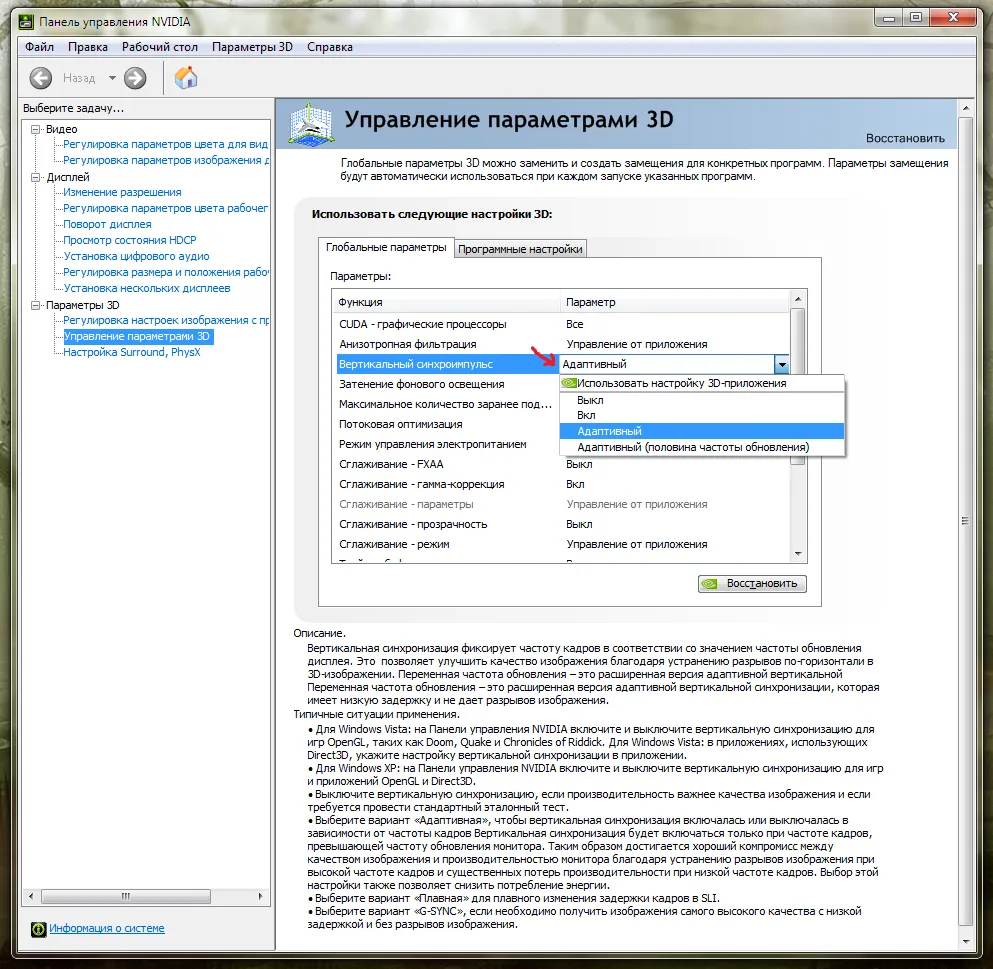Switch to Глобальные параметры tab
This screenshot has height=969, width=993.
coord(386,247)
